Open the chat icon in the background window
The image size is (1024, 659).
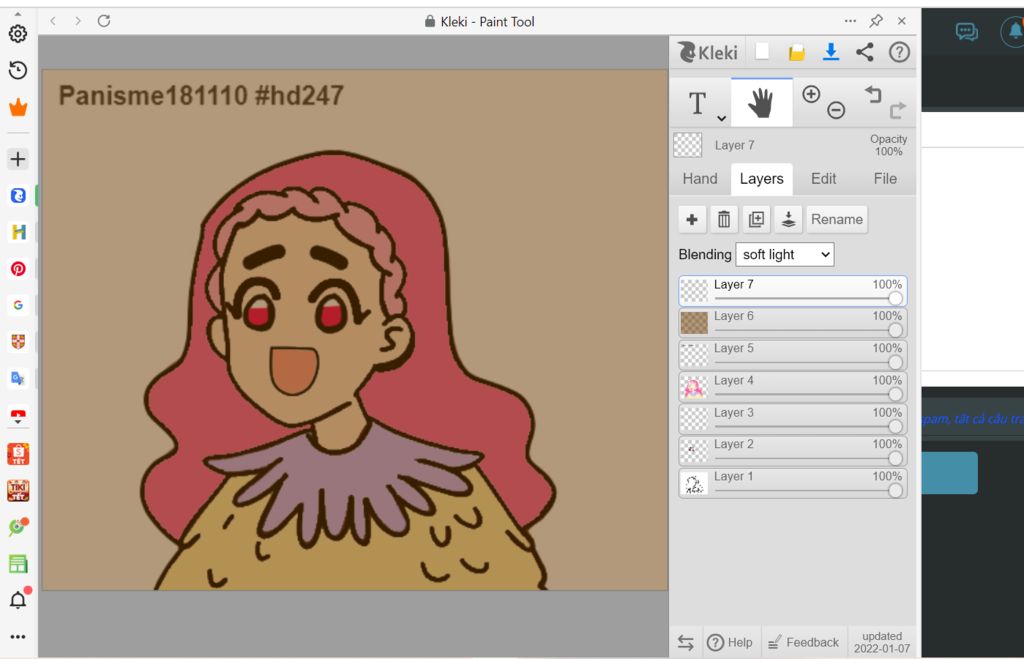click(x=967, y=31)
